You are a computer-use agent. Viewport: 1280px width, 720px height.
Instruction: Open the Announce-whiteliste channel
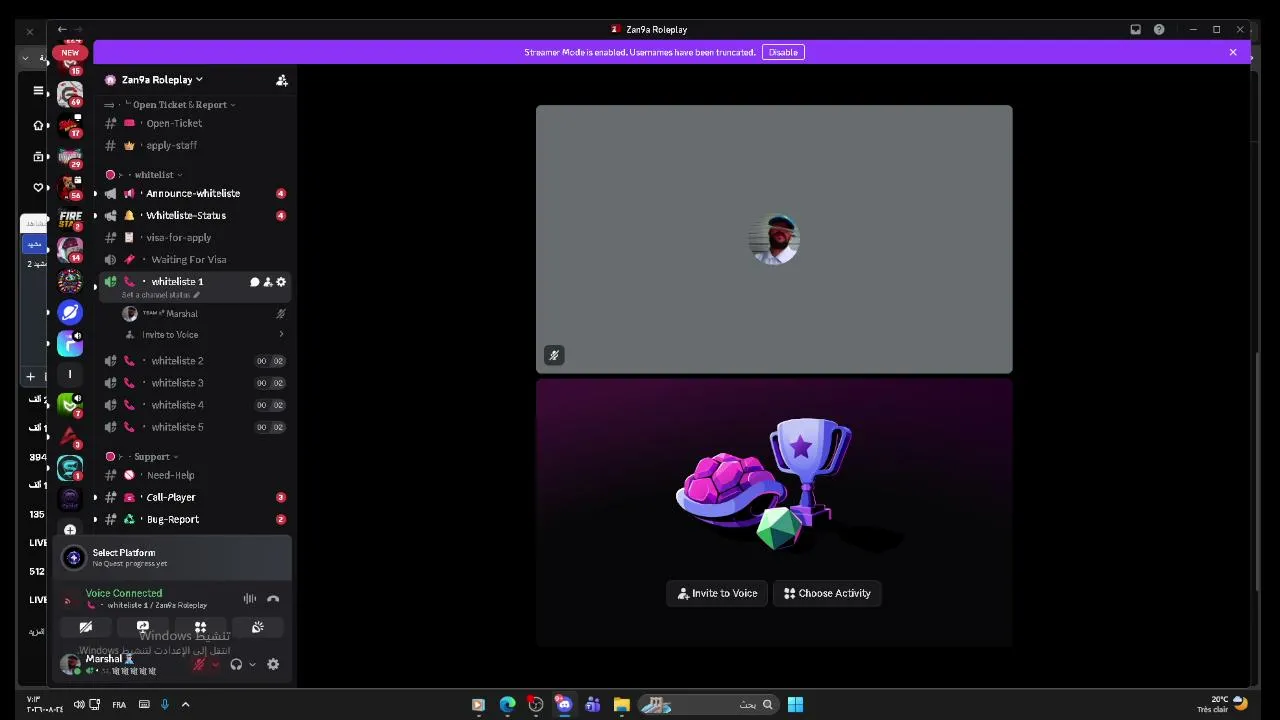click(x=194, y=193)
